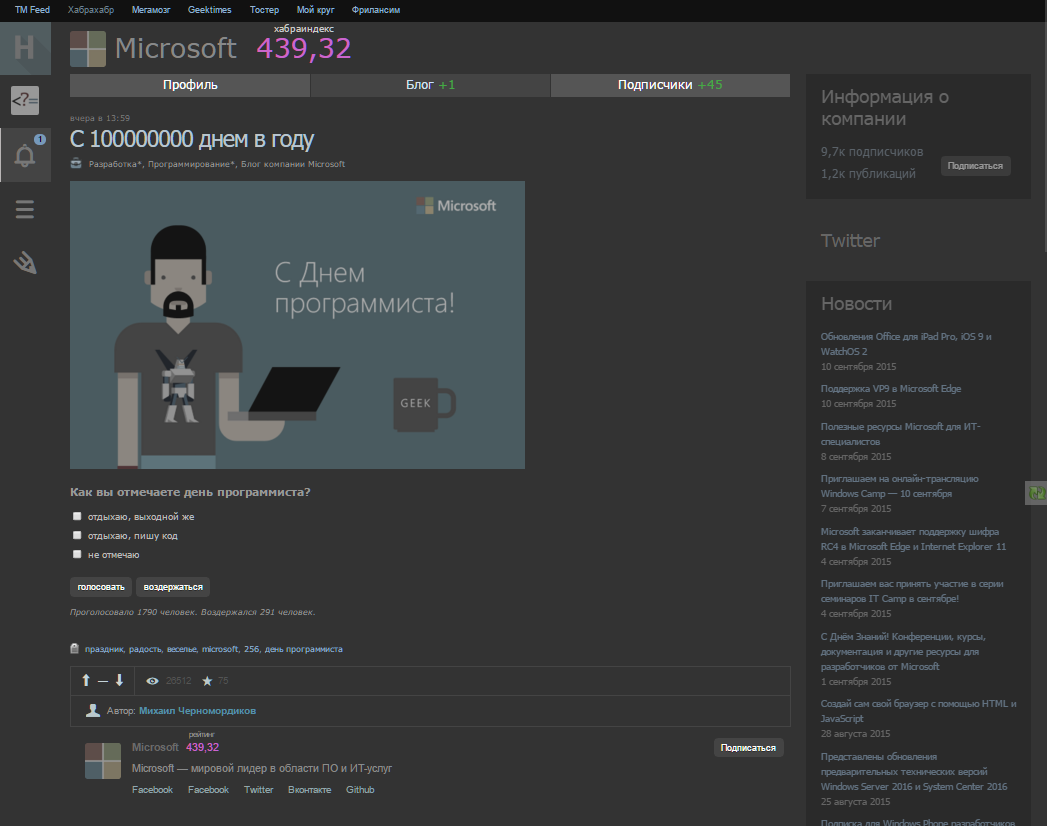Click the tag icon before the post tags
1047x826 pixels.
tap(75, 648)
